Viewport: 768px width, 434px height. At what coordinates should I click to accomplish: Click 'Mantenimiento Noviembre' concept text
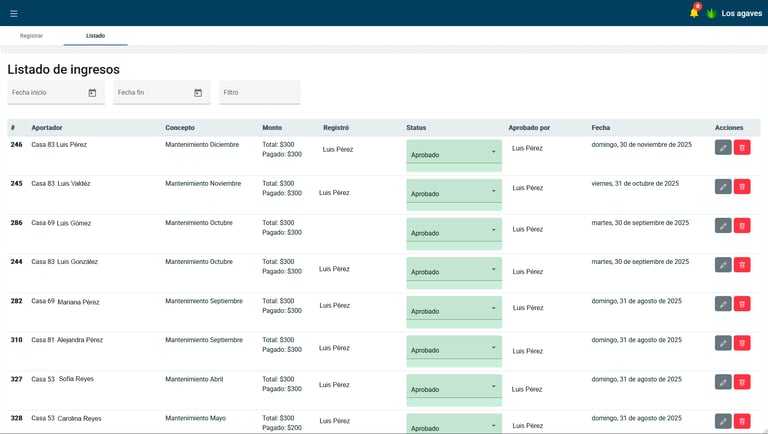[x=203, y=184]
